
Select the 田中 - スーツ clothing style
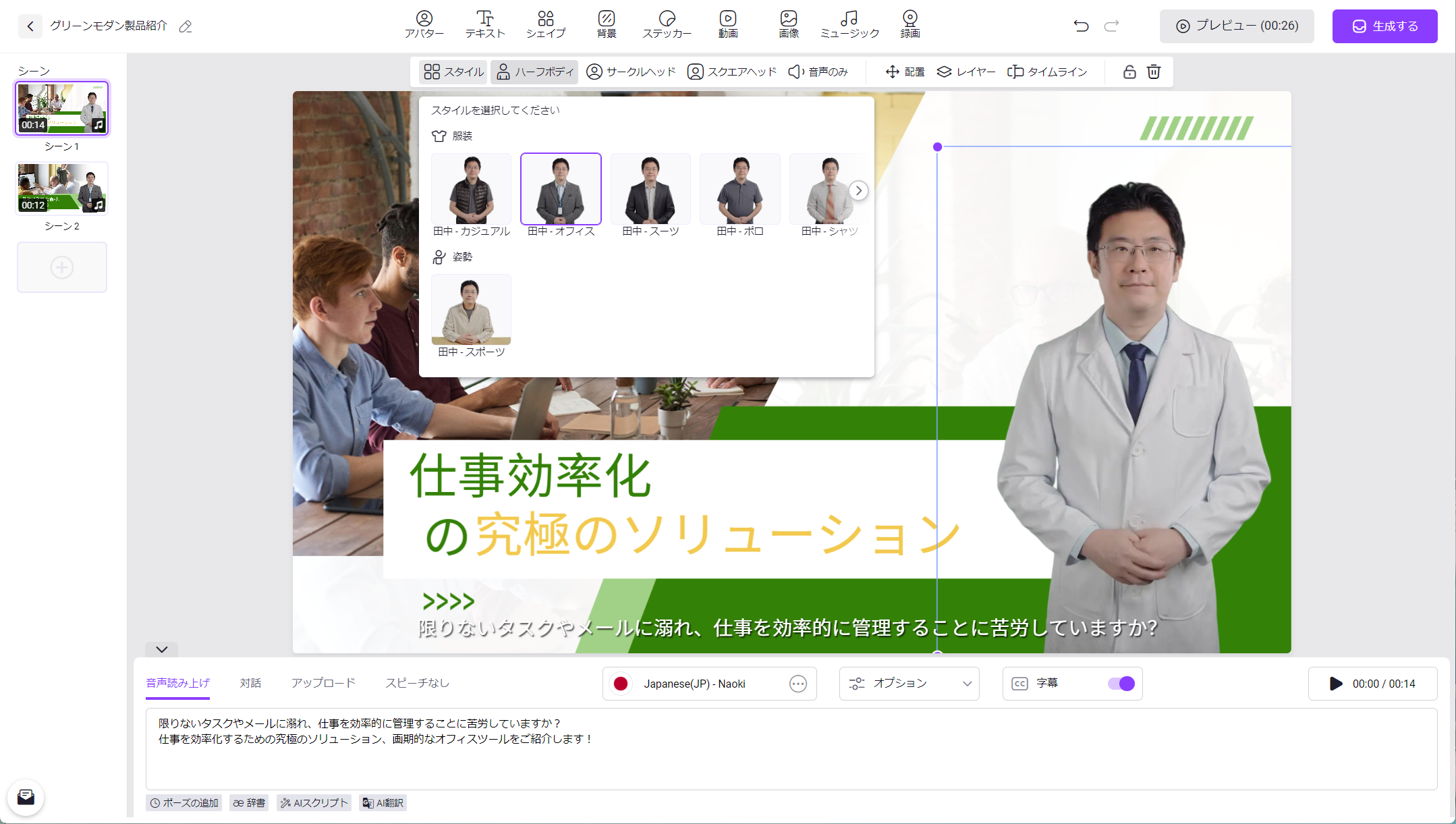tap(650, 189)
